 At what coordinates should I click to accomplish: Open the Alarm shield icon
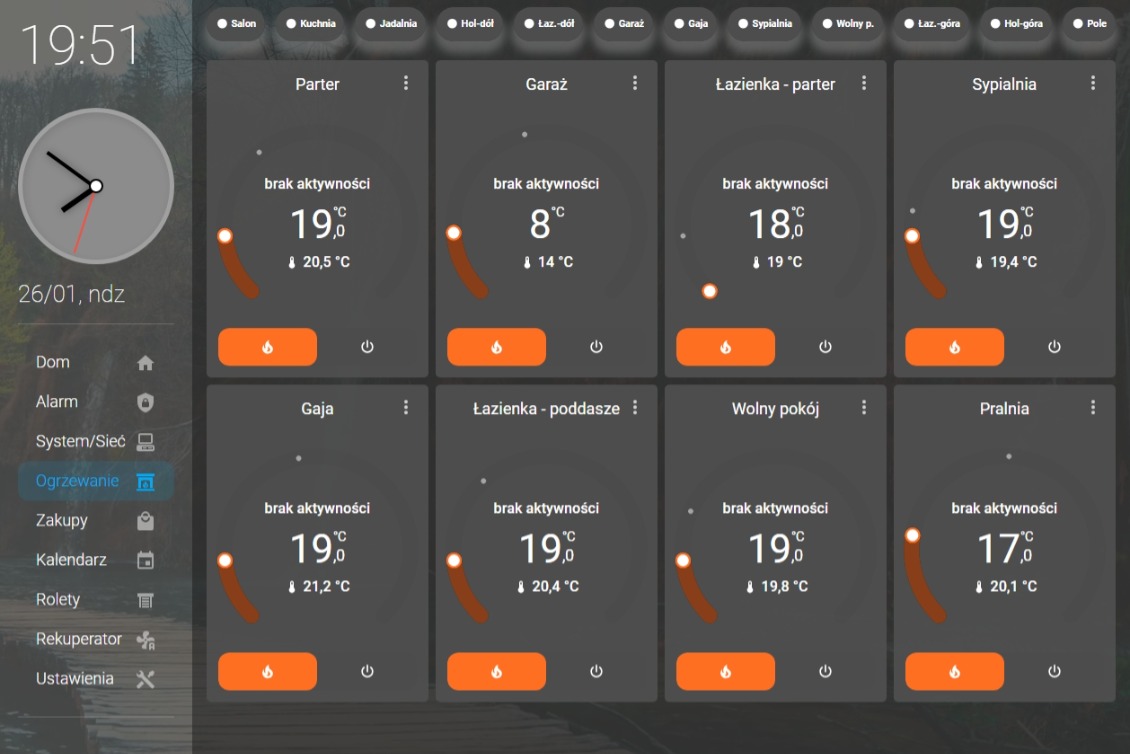(x=146, y=402)
